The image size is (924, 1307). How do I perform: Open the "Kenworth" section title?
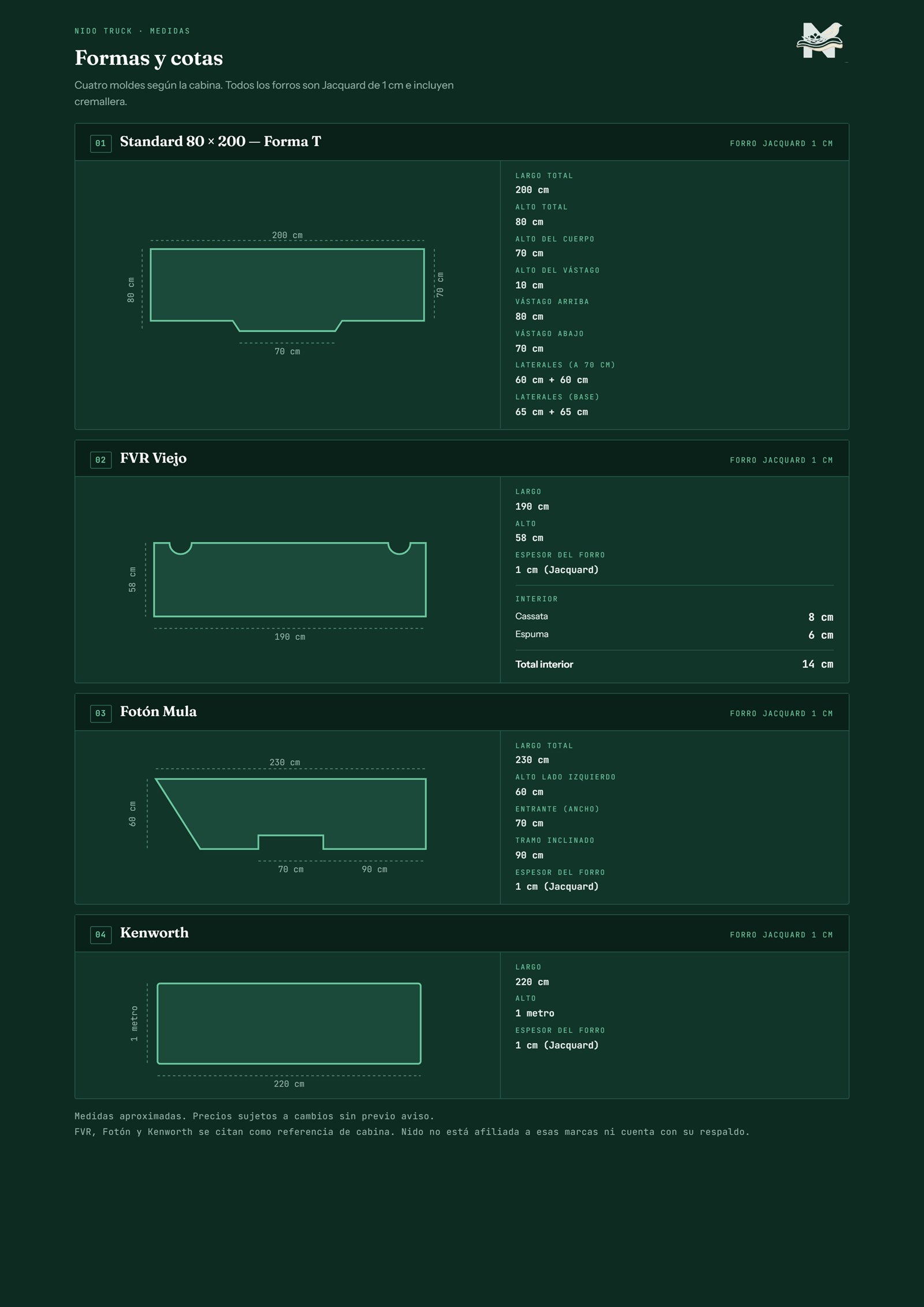click(154, 933)
